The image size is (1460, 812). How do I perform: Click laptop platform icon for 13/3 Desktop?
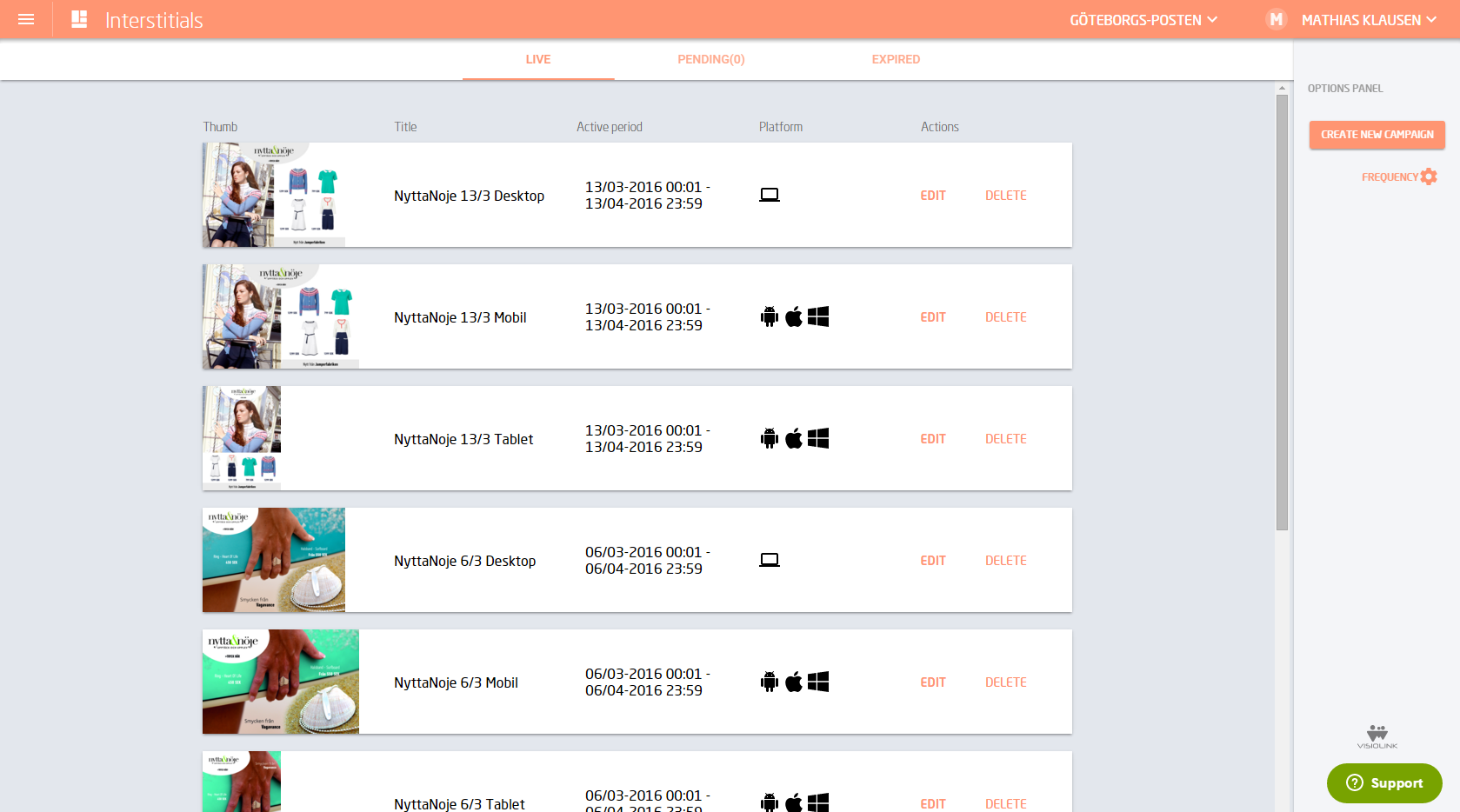click(x=770, y=195)
